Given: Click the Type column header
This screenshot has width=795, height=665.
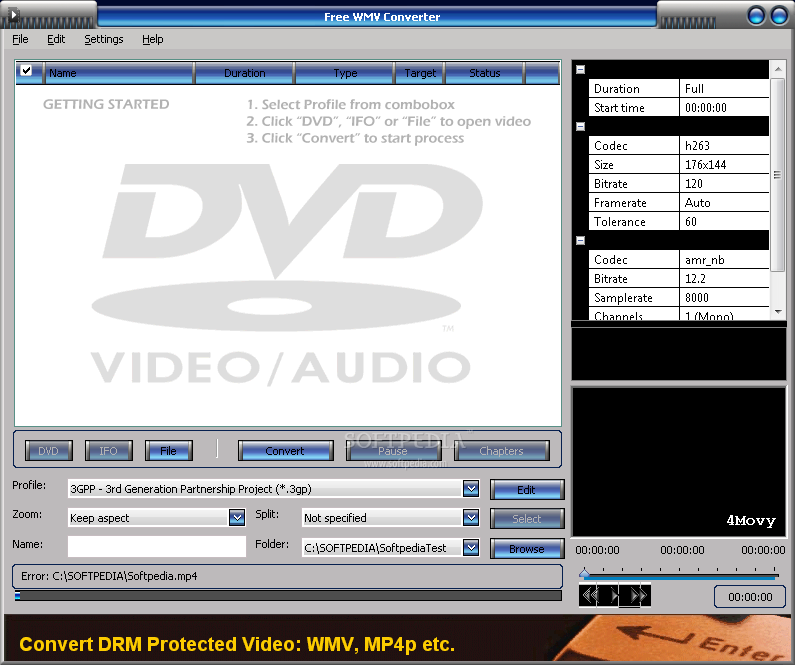Looking at the screenshot, I should tap(345, 73).
